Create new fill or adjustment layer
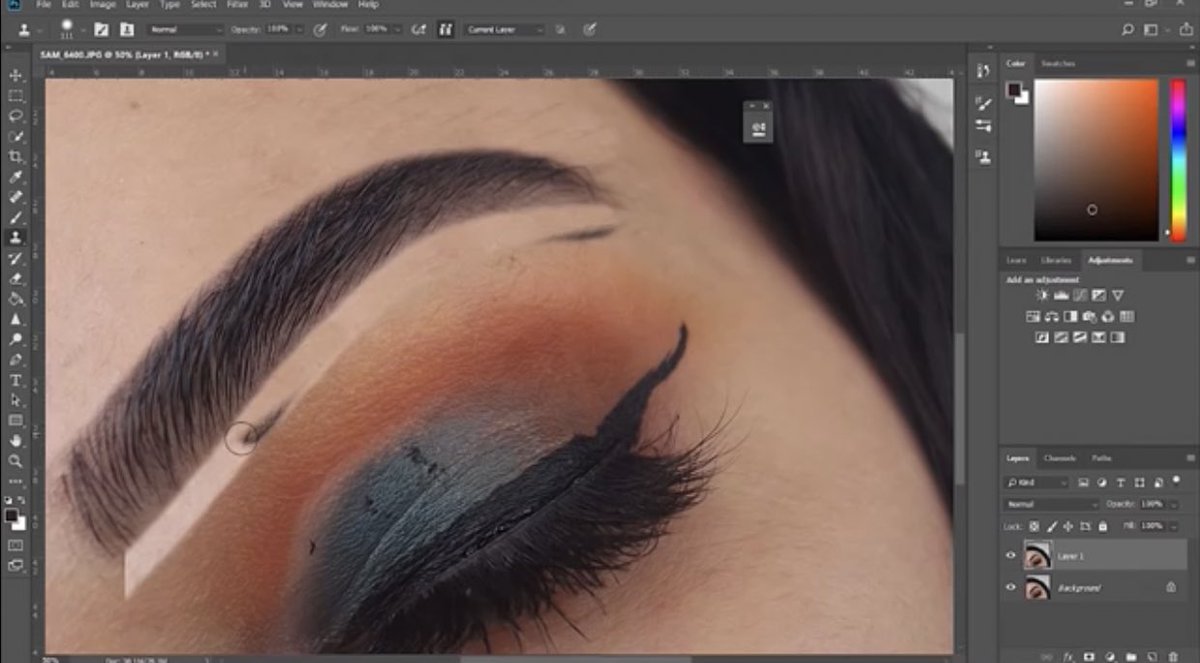This screenshot has width=1200, height=663. [1110, 656]
